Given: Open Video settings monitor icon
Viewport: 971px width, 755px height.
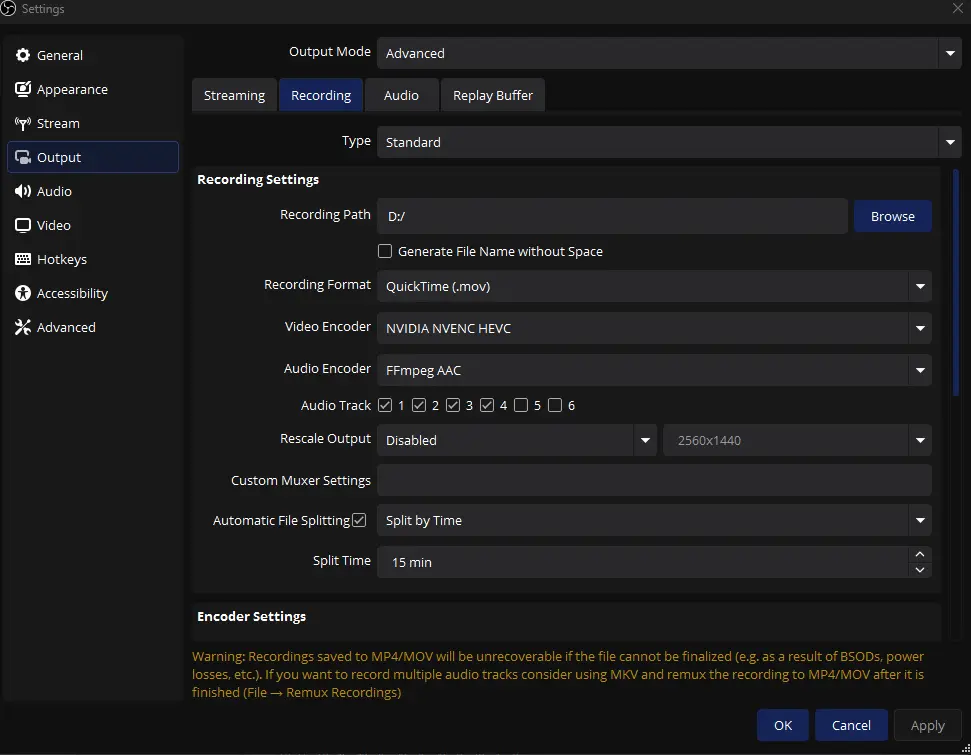Looking at the screenshot, I should point(23,226).
